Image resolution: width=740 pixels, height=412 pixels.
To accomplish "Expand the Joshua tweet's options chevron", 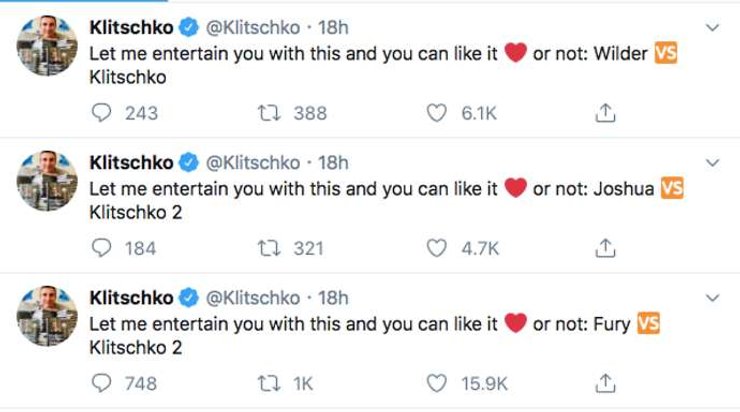I will pos(712,162).
